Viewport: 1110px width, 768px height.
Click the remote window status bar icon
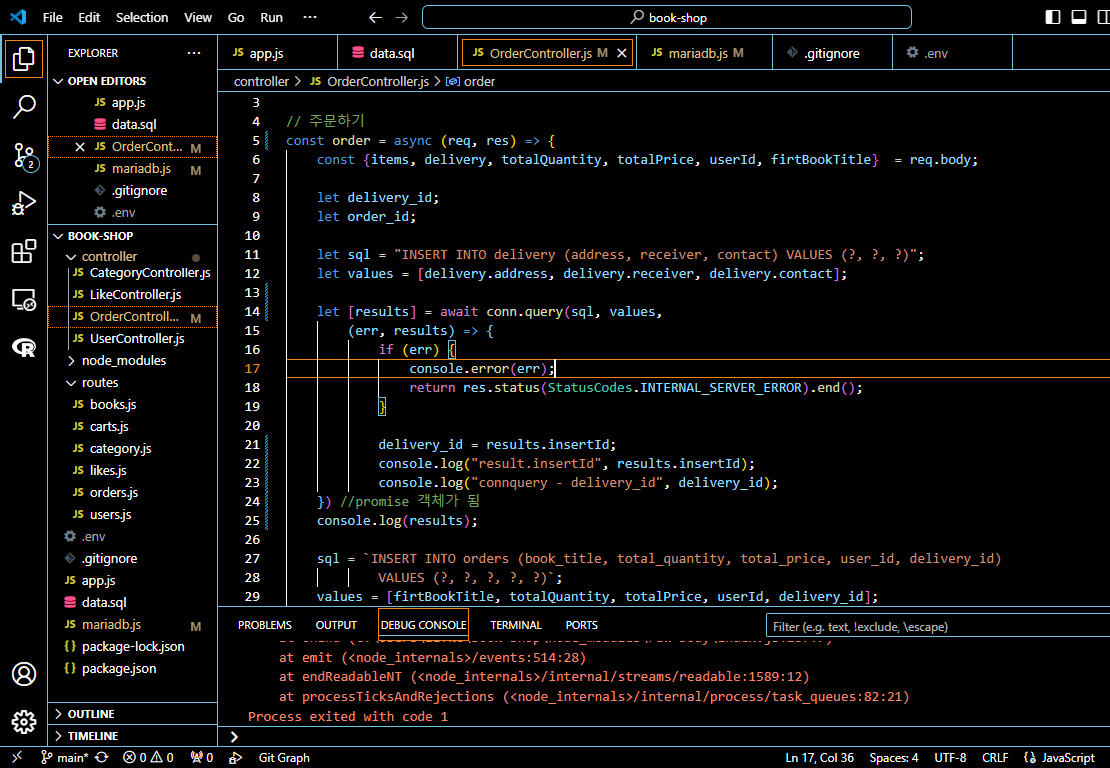click(17, 757)
